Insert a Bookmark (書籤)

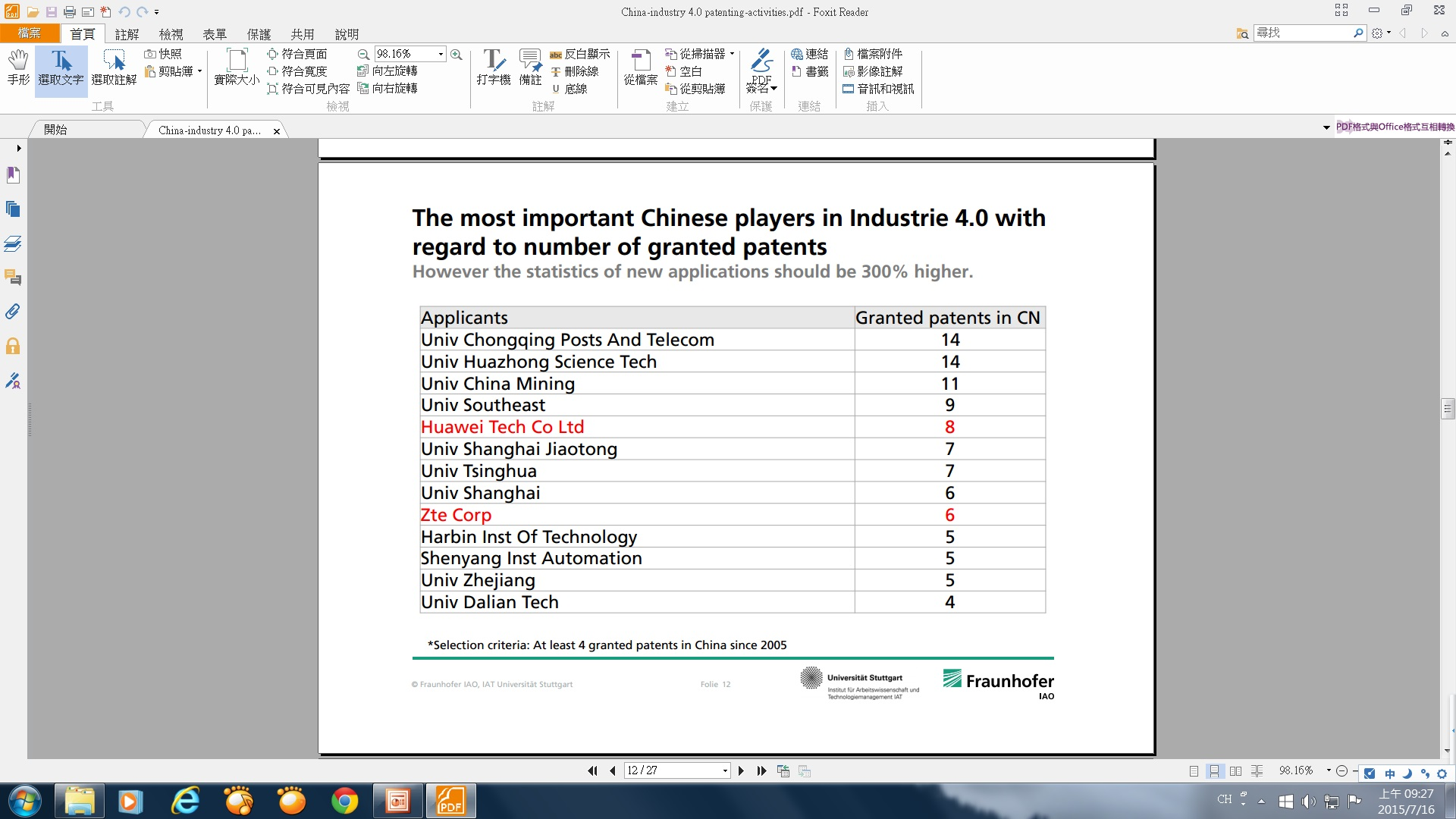pyautogui.click(x=810, y=71)
